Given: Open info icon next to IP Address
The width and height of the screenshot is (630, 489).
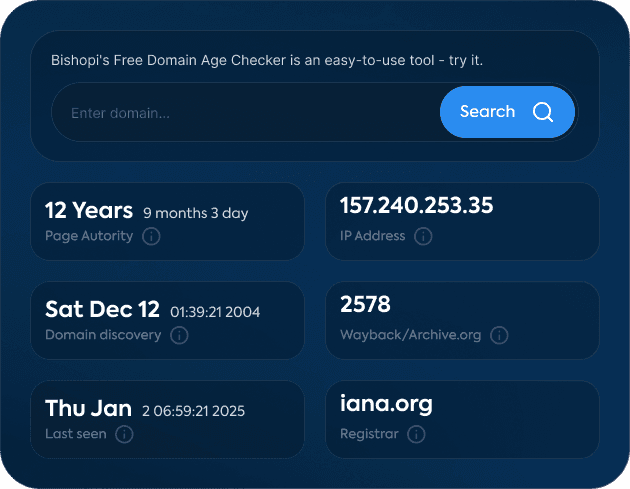Looking at the screenshot, I should click(x=423, y=236).
